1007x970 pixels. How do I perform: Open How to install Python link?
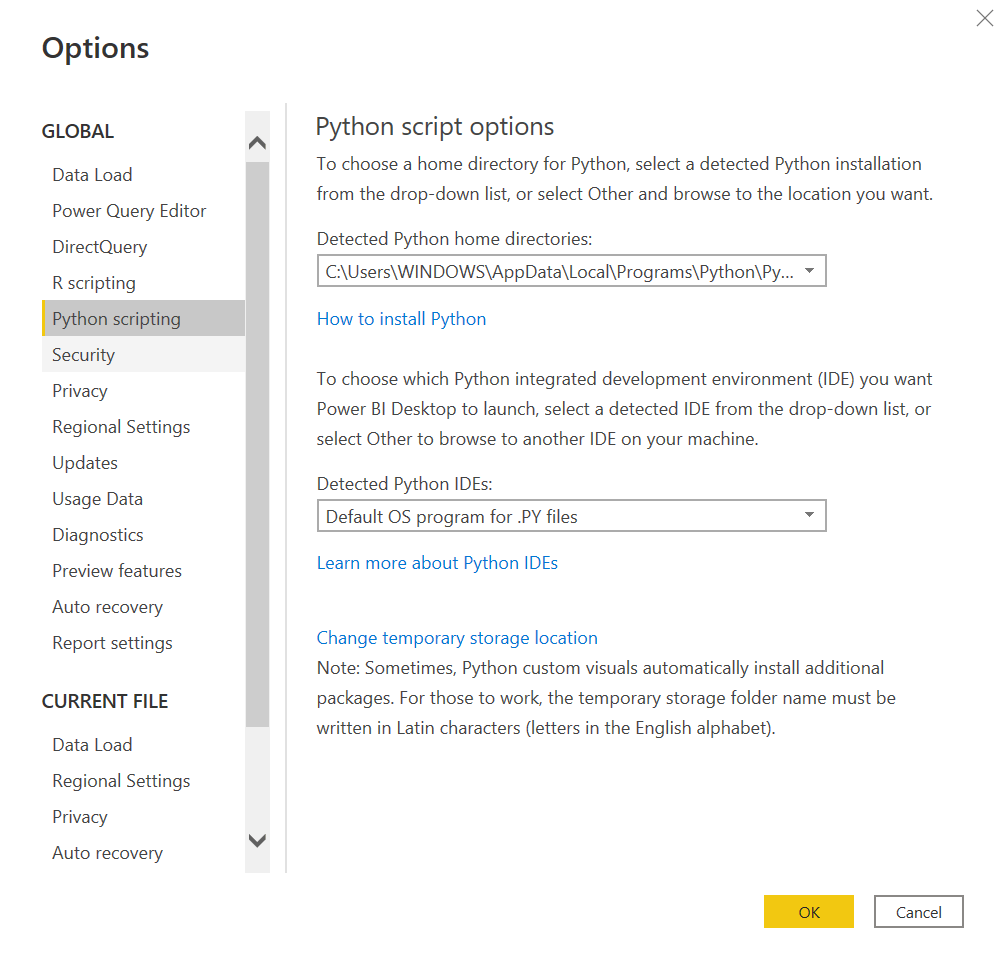point(401,319)
